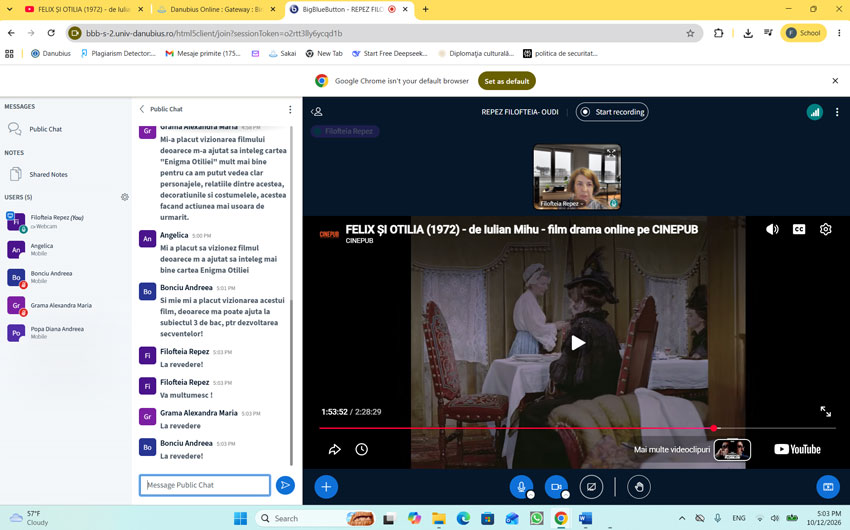Click the red playhead on the video timeline
850x530 pixels.
[x=714, y=428]
